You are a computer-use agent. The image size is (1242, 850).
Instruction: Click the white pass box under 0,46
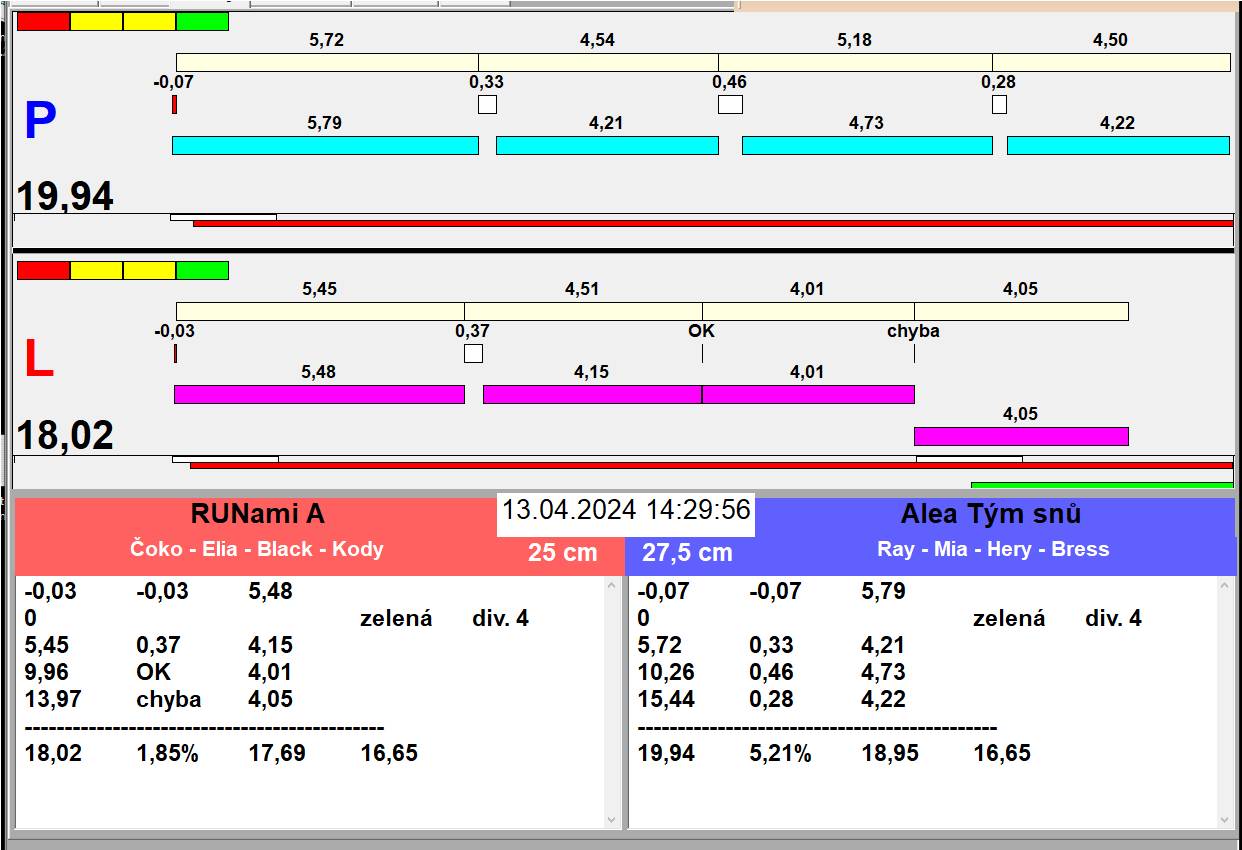click(730, 104)
